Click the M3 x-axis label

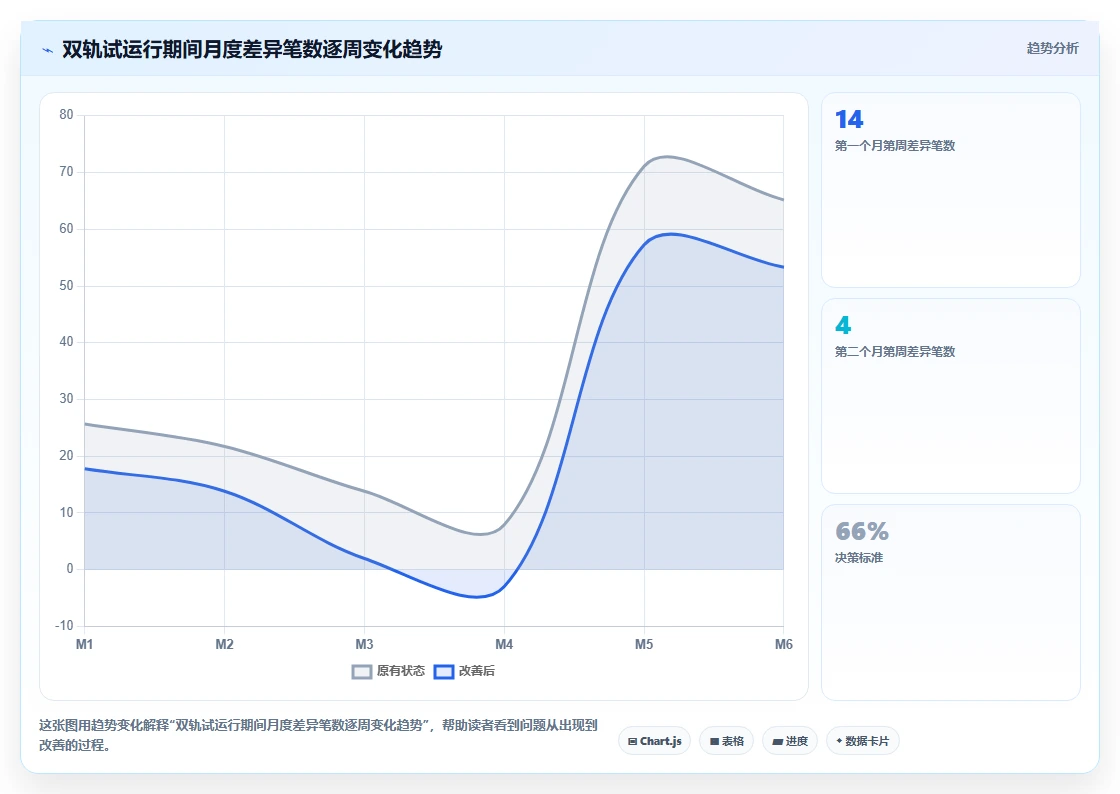tap(364, 644)
